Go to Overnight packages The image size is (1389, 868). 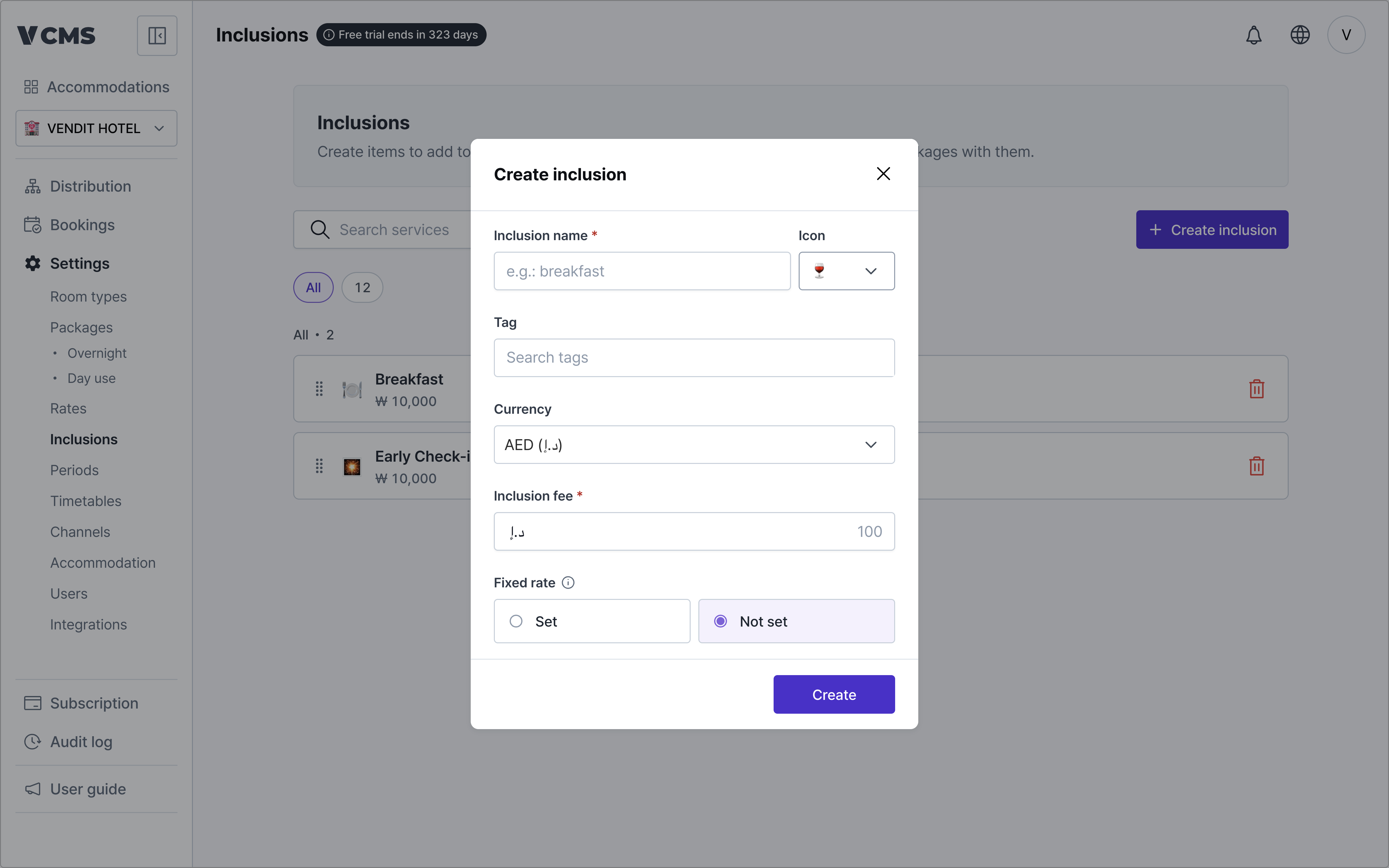(x=97, y=353)
